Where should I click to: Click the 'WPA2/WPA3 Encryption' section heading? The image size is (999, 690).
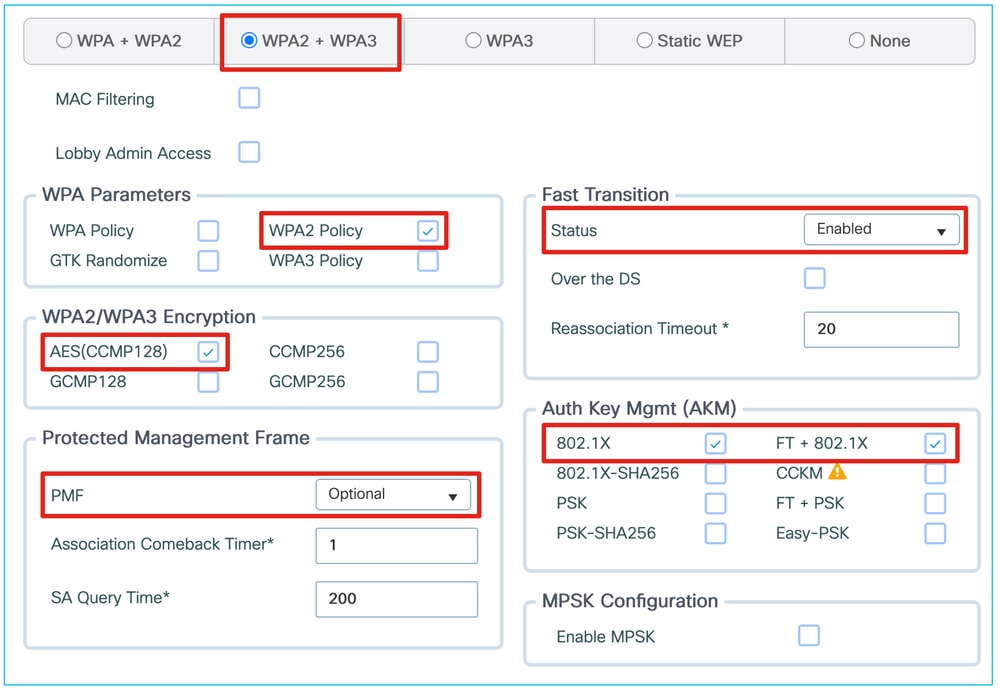148,317
